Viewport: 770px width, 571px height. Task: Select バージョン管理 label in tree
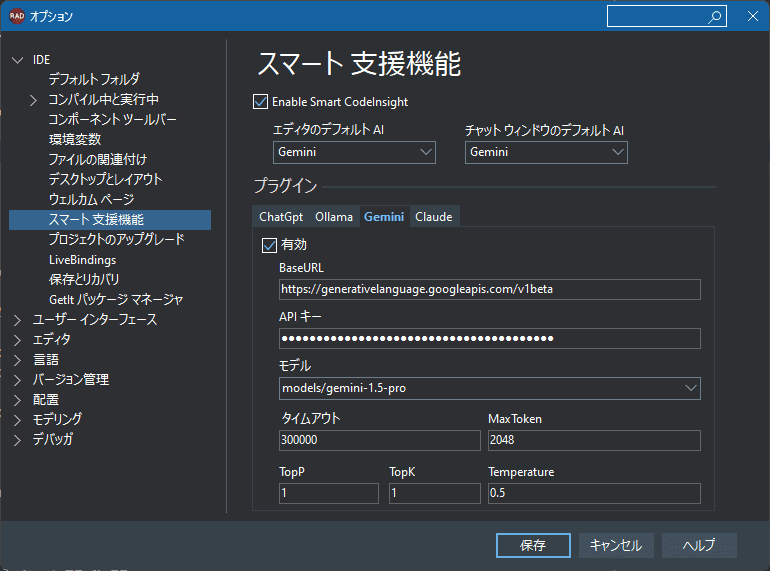tap(71, 380)
